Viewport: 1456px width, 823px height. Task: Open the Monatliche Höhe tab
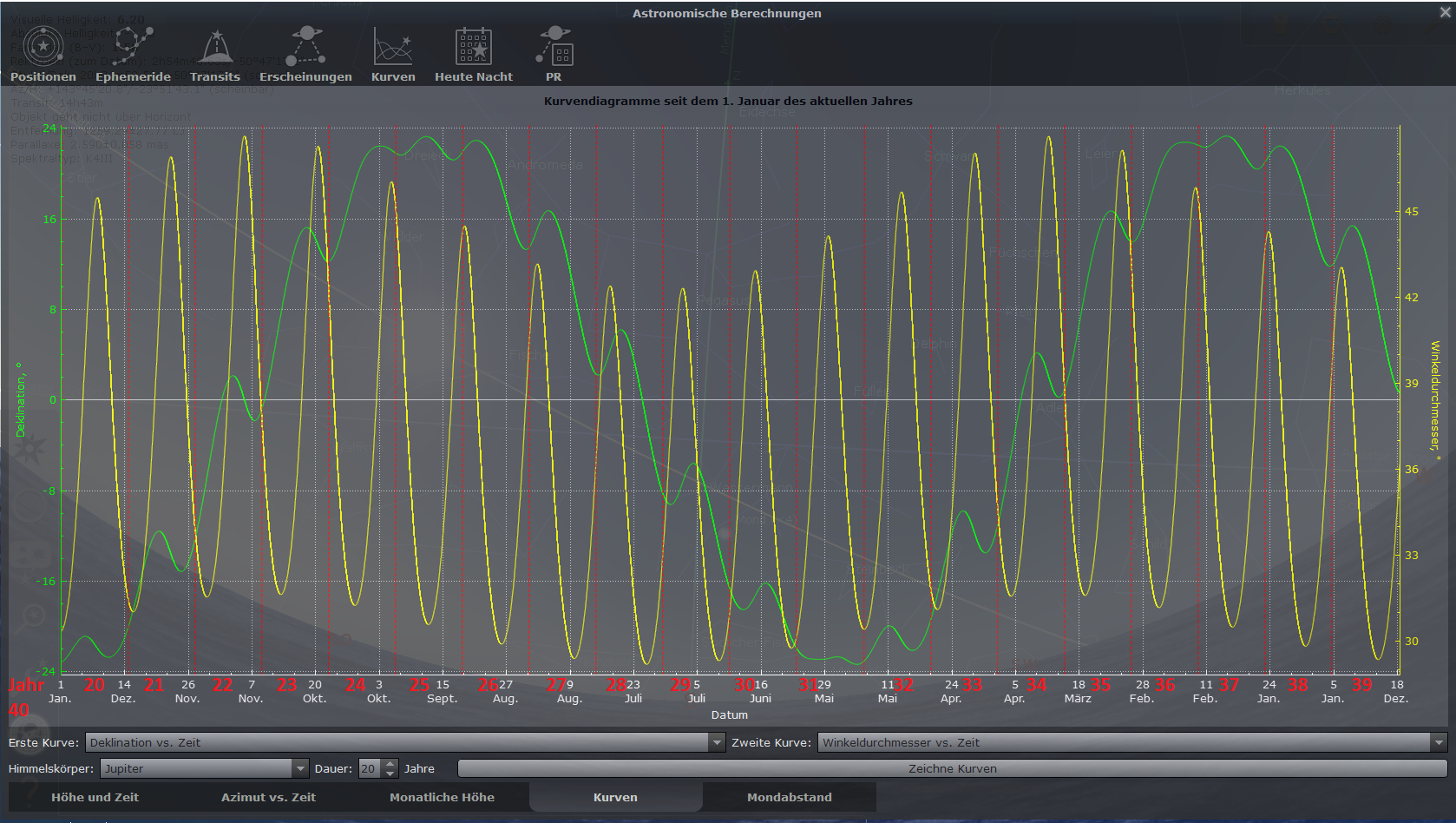point(443,797)
